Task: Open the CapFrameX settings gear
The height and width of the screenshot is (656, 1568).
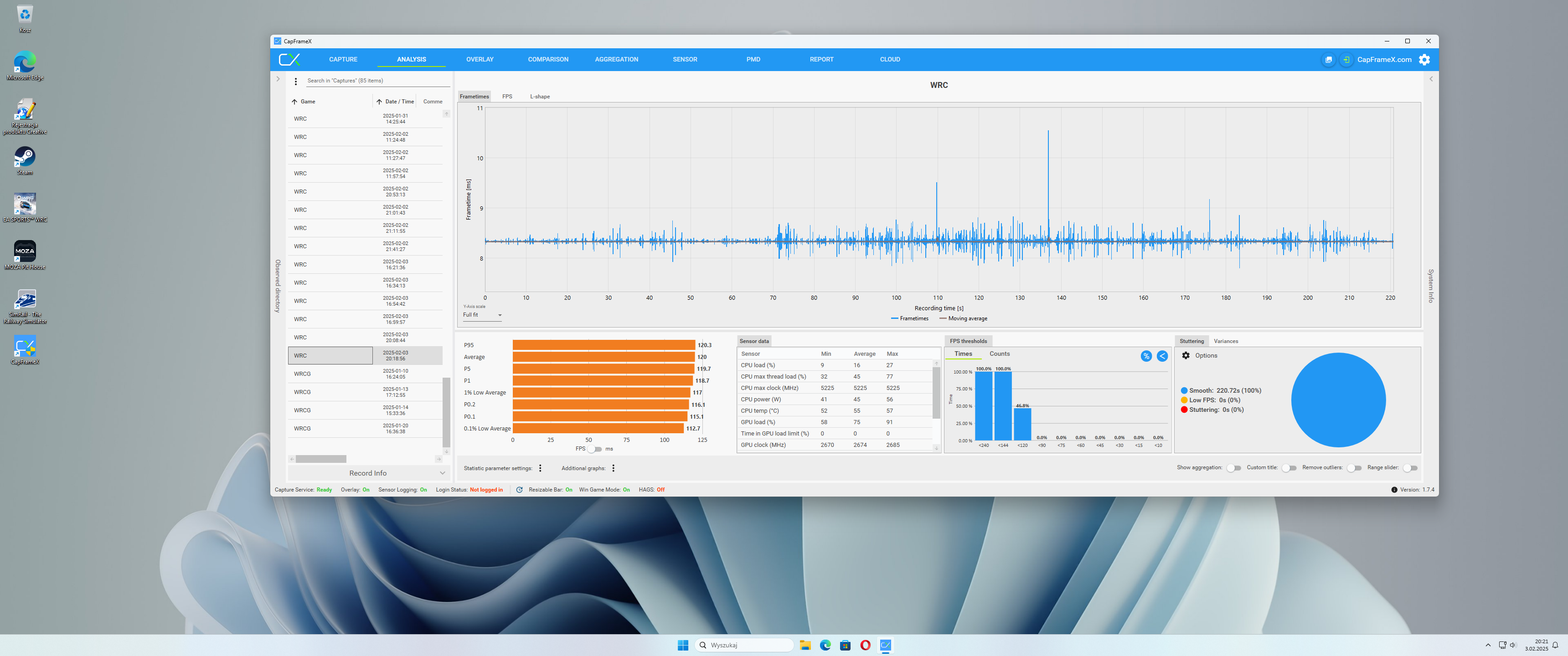Action: 1424,60
